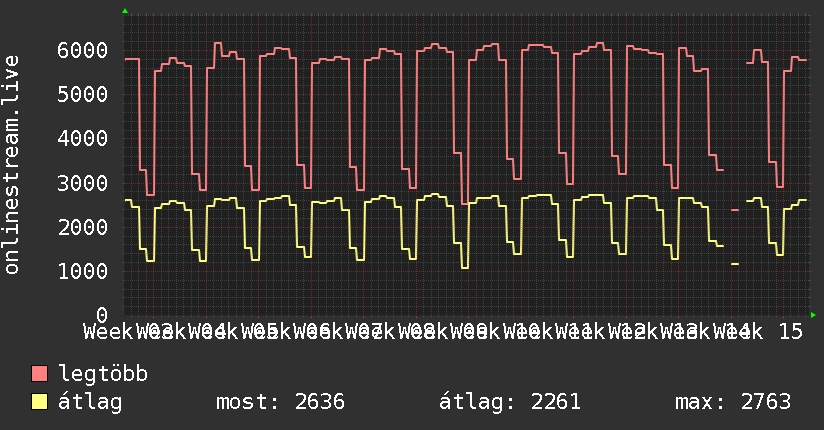
Task: Click the yellow átlag legend color swatch
Action: click(x=39, y=402)
